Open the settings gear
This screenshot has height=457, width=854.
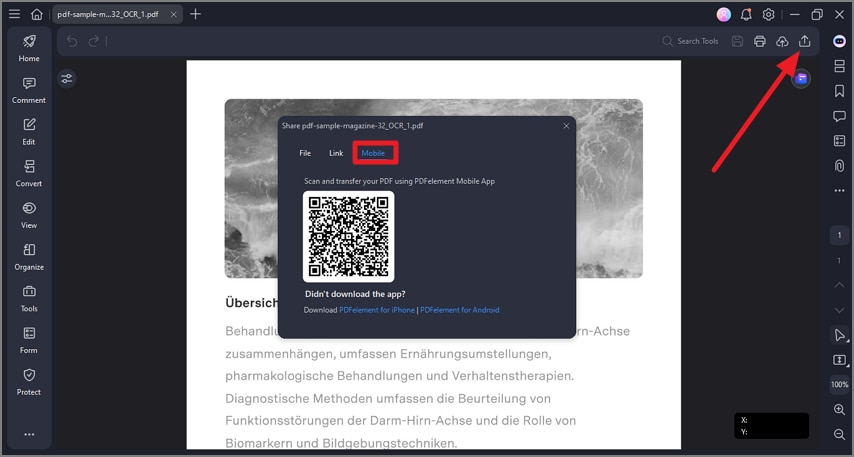click(768, 15)
